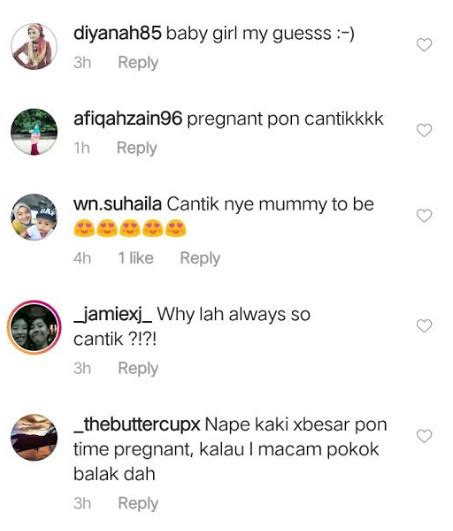Heart _thebuttercupx's comment

click(424, 436)
